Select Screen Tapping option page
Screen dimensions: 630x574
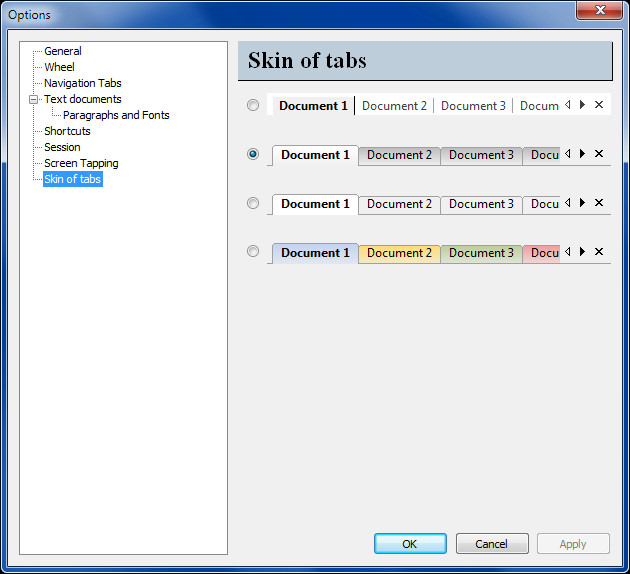click(x=81, y=163)
